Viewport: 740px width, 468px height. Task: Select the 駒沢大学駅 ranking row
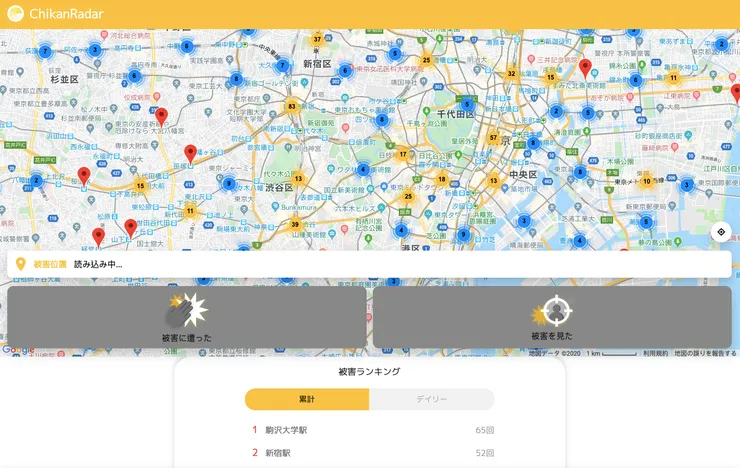[x=373, y=430]
